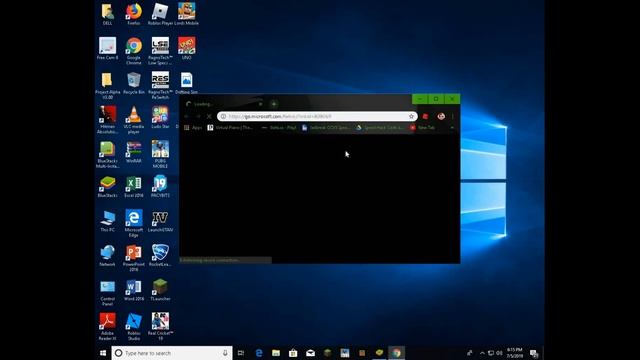Open the BlueStacks Multi-Instance shortcut
This screenshot has width=640, height=360.
tap(107, 154)
